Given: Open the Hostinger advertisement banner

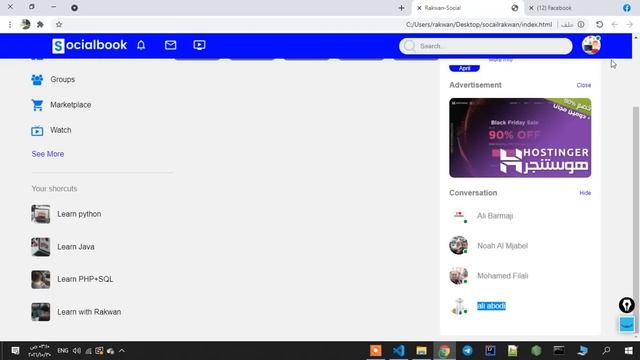Looking at the screenshot, I should click(x=520, y=138).
